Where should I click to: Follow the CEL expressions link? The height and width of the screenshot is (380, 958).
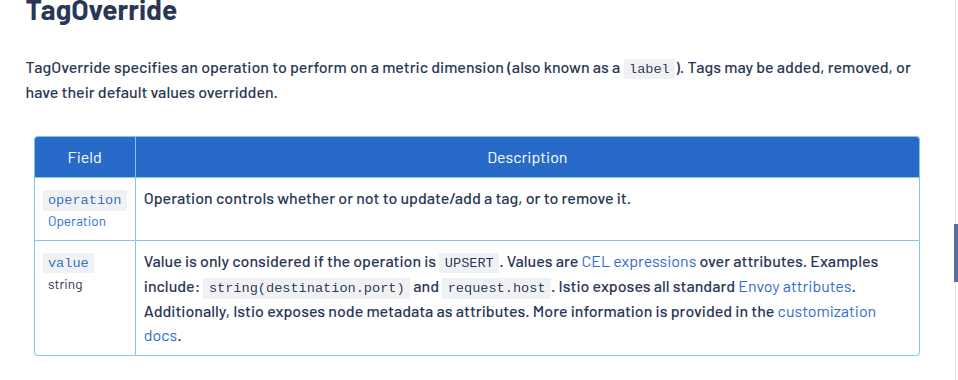click(x=638, y=262)
